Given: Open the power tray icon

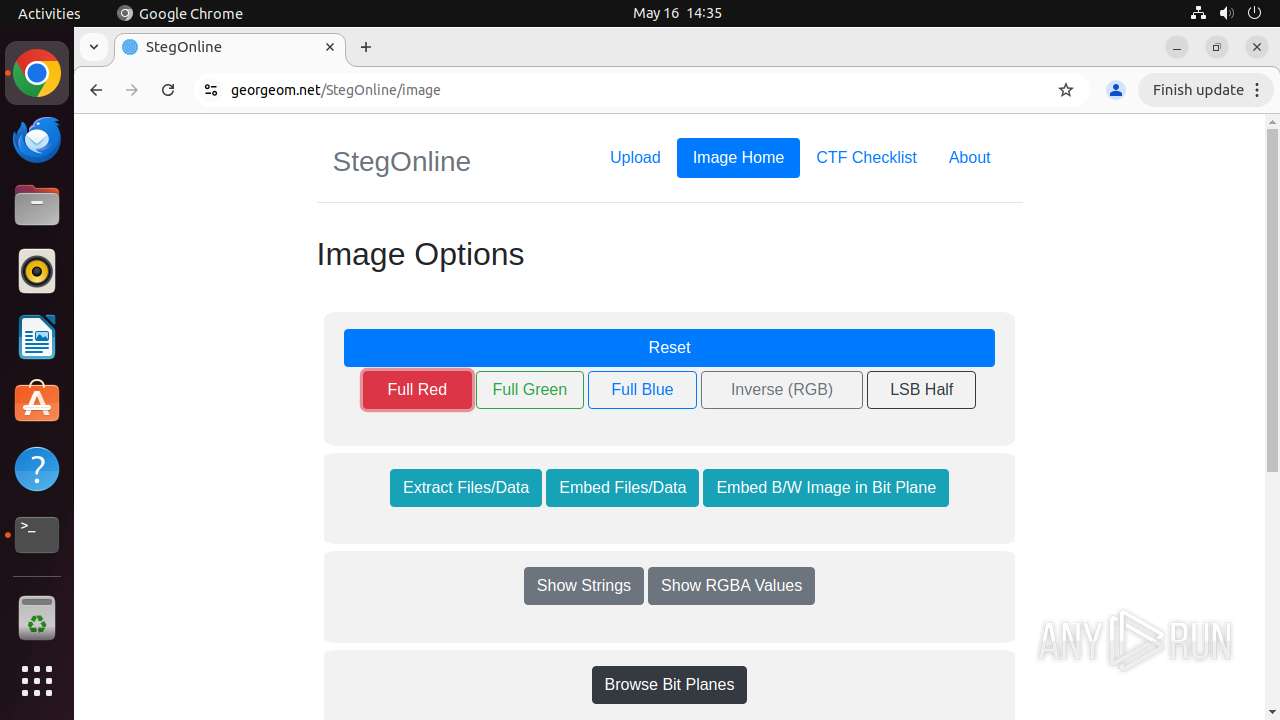Looking at the screenshot, I should click(1254, 13).
